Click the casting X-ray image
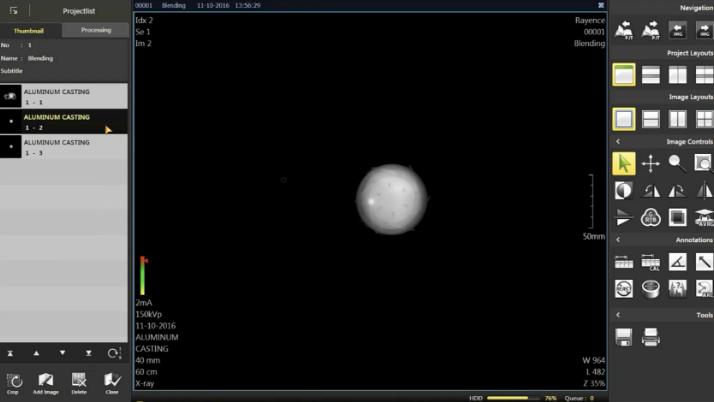714x402 pixels. pyautogui.click(x=392, y=199)
